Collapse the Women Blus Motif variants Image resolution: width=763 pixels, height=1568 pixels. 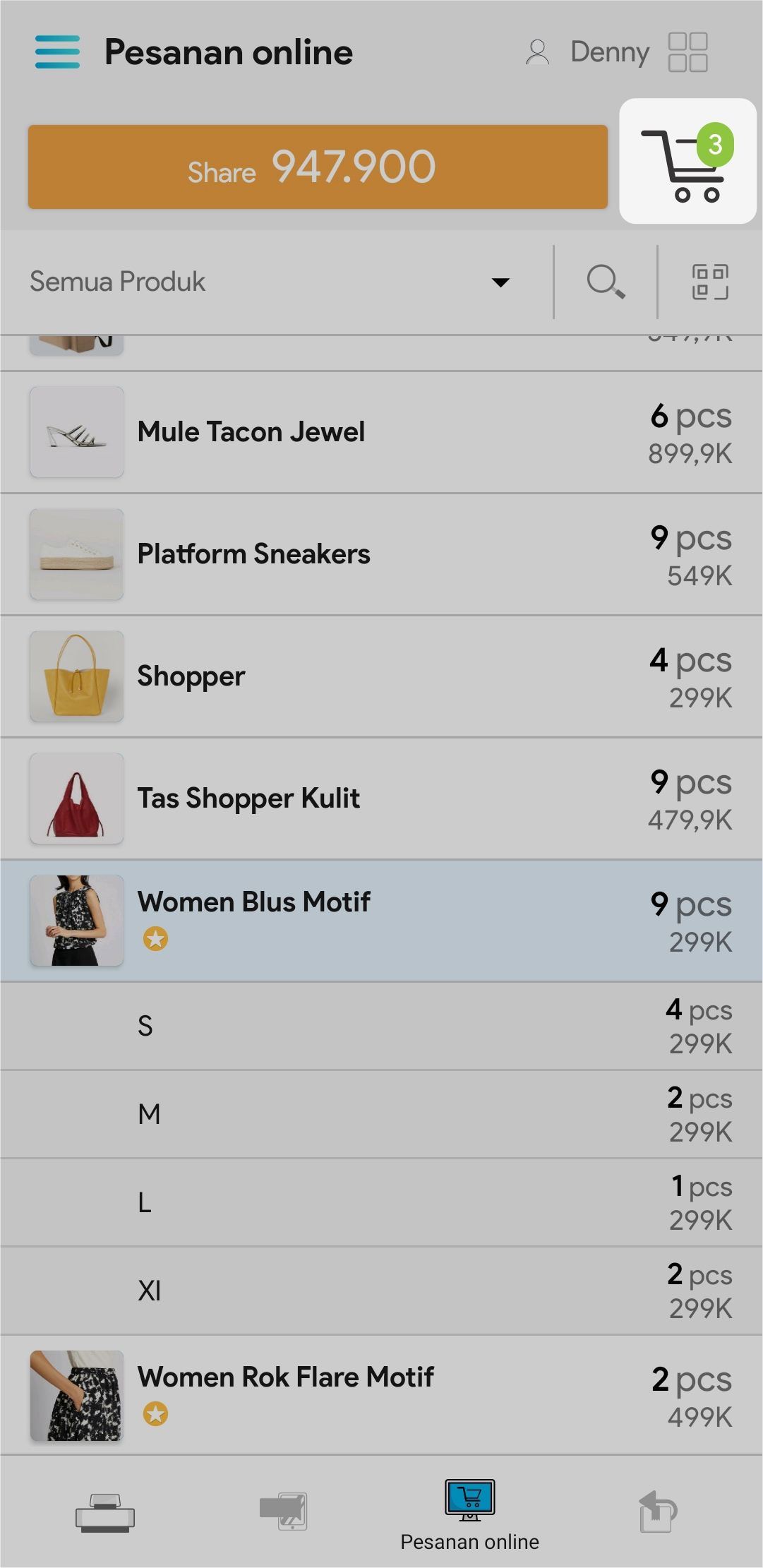click(x=381, y=921)
